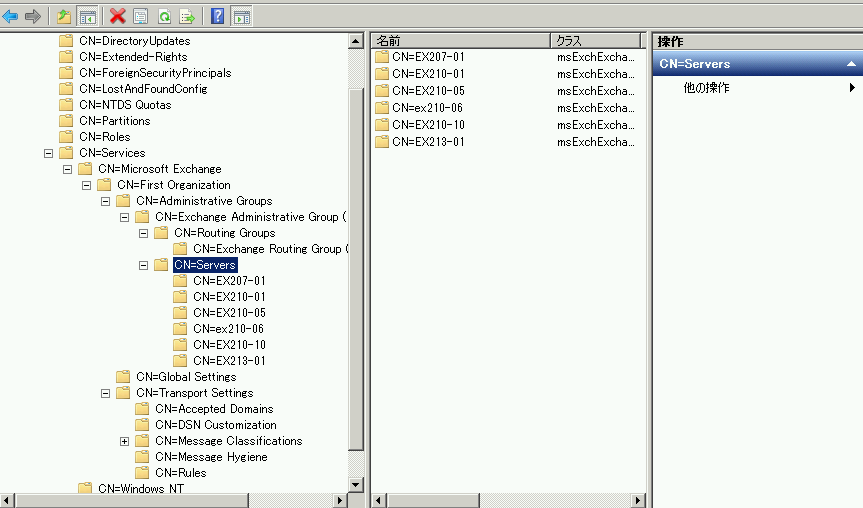Click list pane horizontal scroll left arrow

pos(378,500)
